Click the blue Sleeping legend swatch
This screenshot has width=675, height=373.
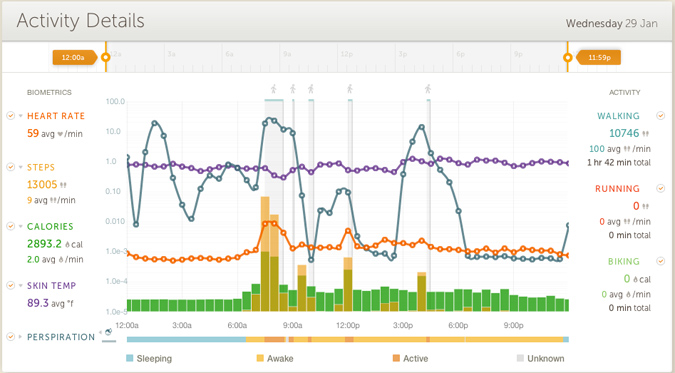coord(130,358)
